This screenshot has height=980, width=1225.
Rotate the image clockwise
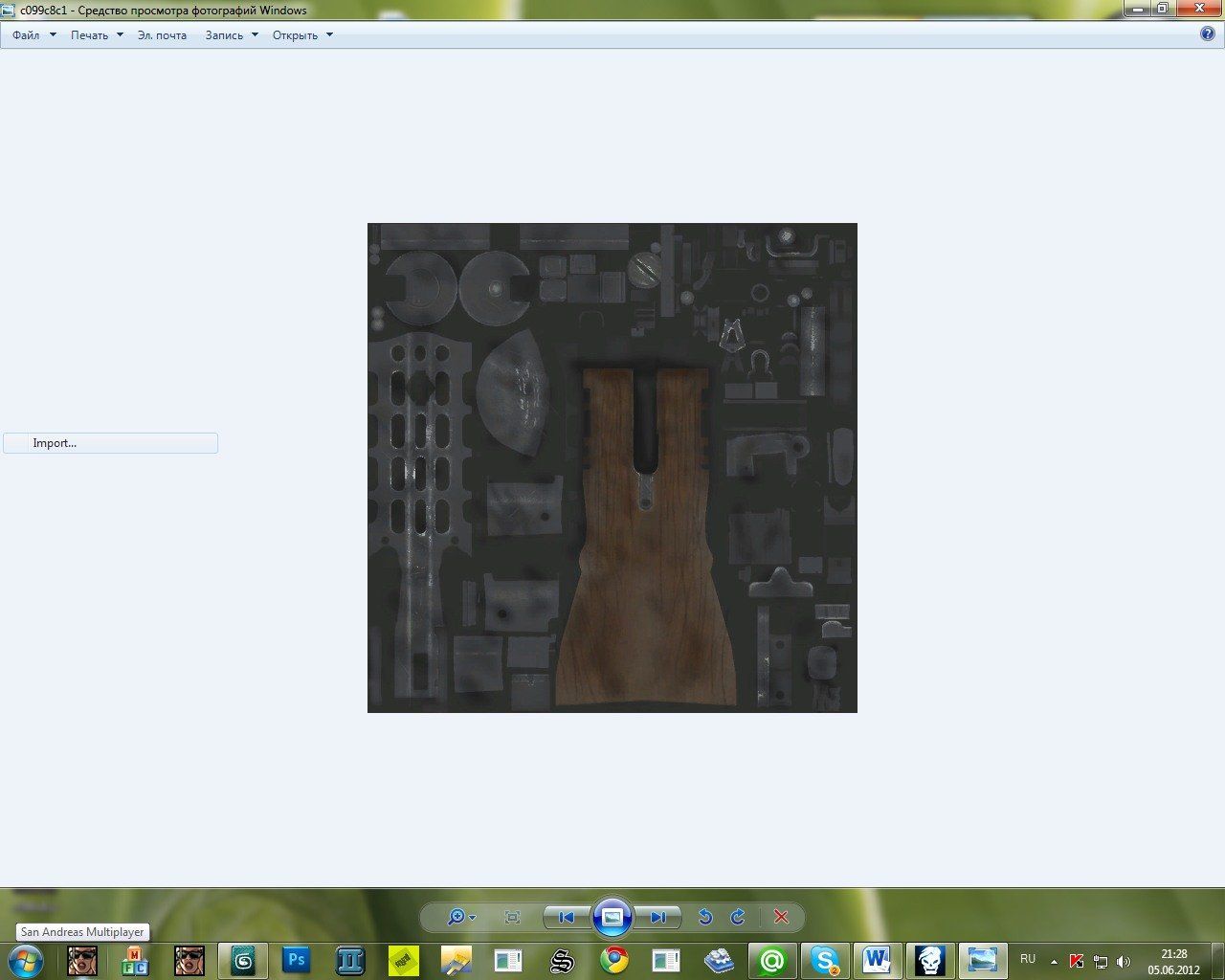(x=738, y=917)
